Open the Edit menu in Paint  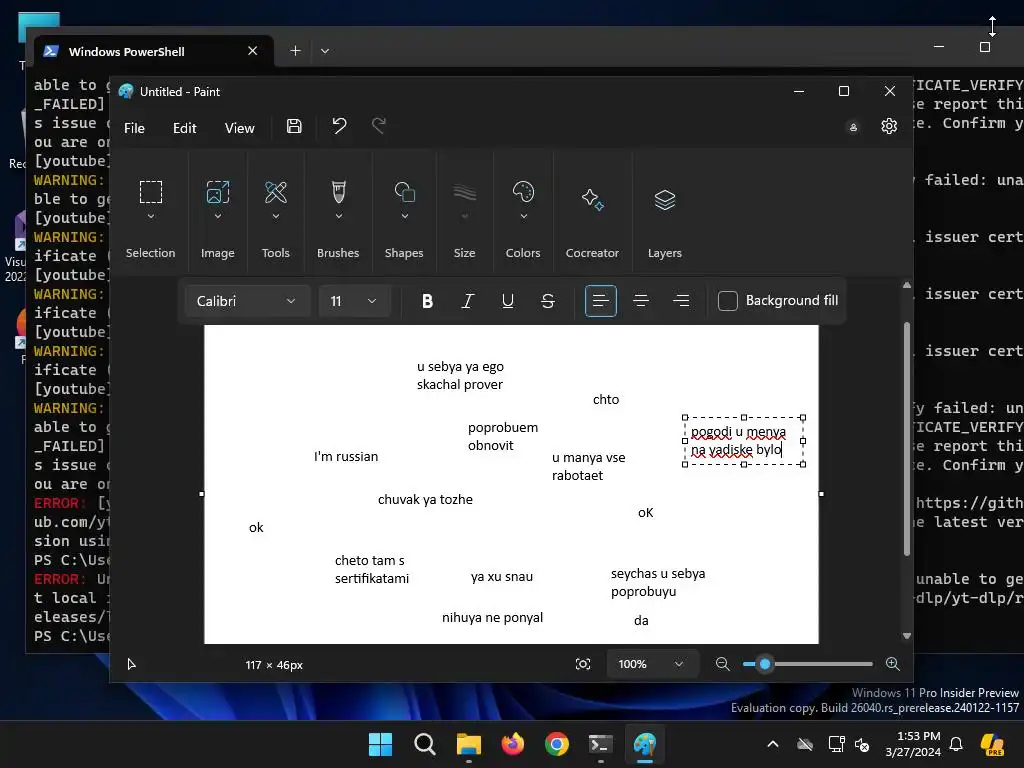[184, 128]
